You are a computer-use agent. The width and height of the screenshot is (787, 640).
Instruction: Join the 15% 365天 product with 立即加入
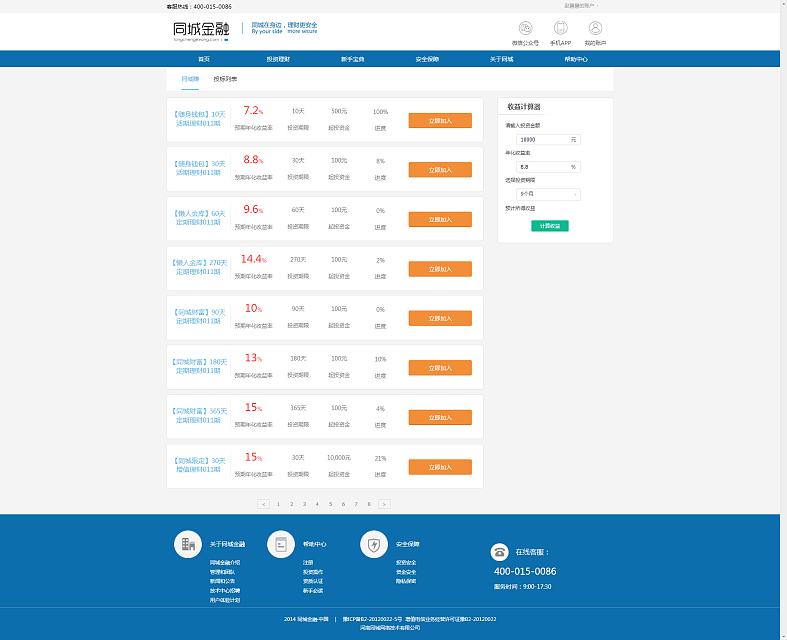tap(440, 418)
